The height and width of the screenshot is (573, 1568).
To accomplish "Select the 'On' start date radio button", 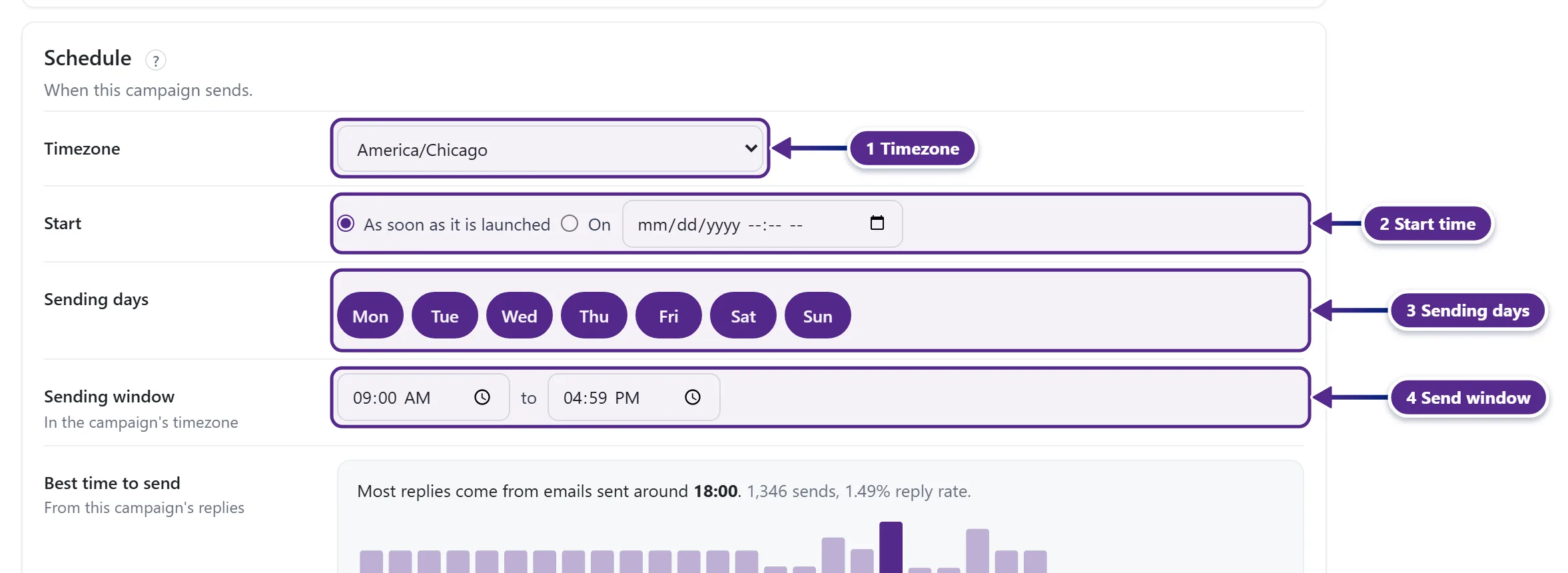I will coord(570,223).
